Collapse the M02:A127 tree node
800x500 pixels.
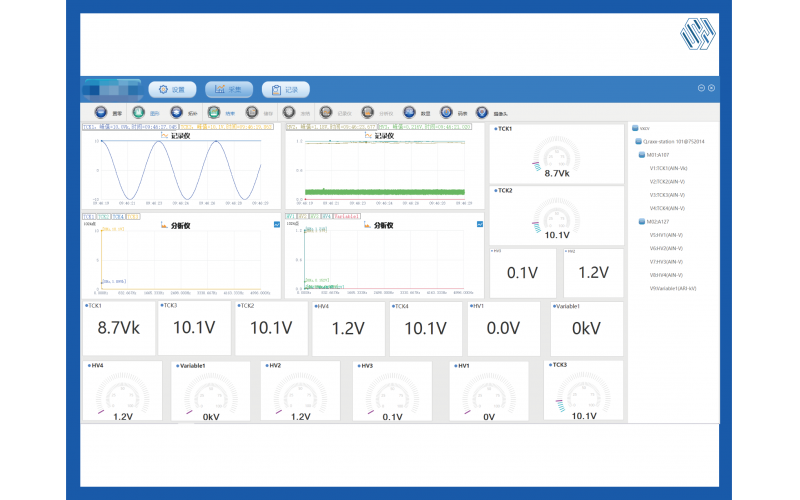[641, 221]
